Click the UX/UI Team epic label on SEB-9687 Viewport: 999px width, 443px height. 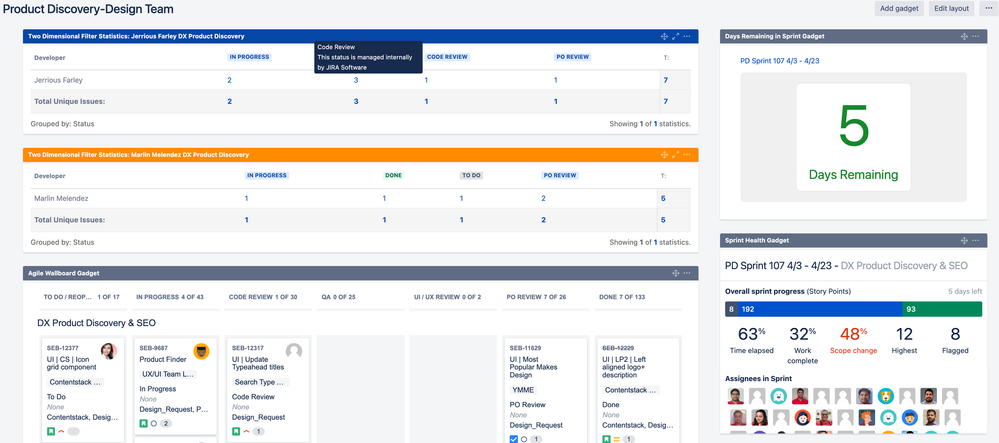coord(168,374)
